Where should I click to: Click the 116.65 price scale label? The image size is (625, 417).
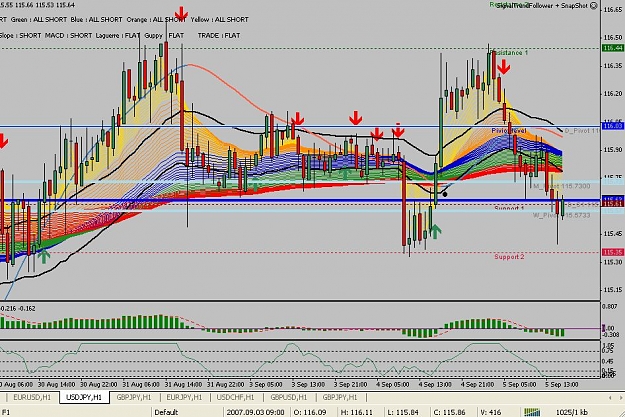[x=613, y=10]
